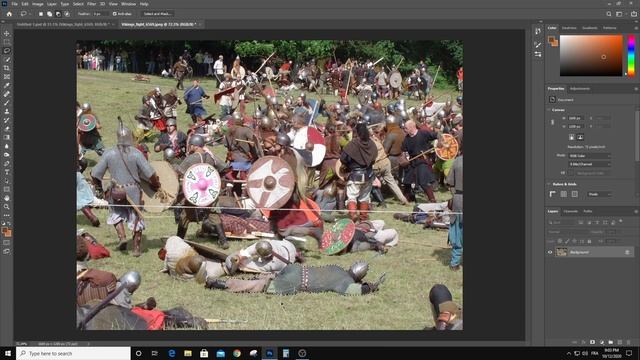640x360 pixels.
Task: Select the Zoom tool
Action: (x=7, y=207)
